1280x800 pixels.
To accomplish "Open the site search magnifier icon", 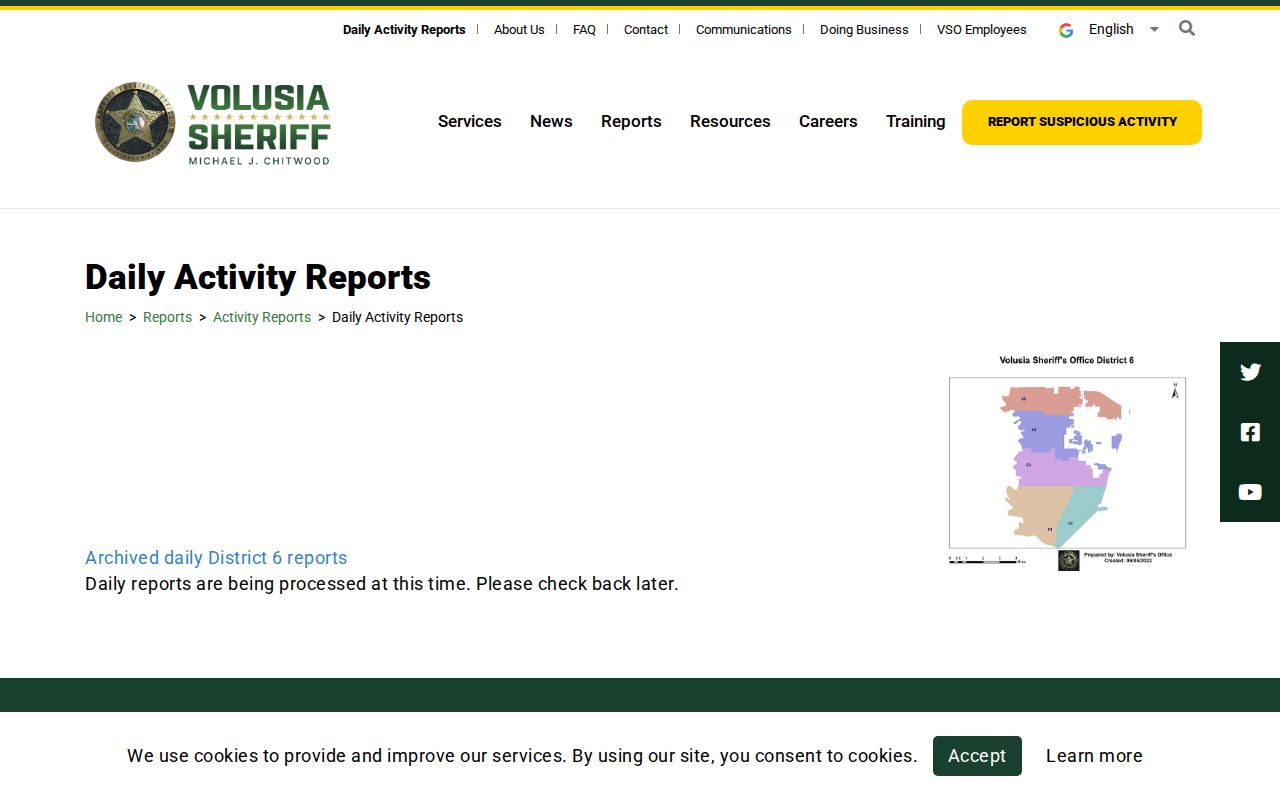I will pyautogui.click(x=1187, y=28).
